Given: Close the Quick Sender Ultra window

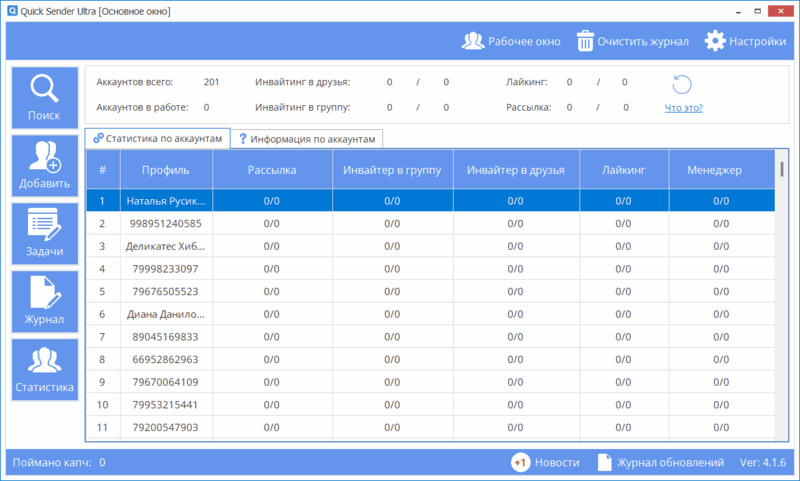Looking at the screenshot, I should tap(782, 11).
